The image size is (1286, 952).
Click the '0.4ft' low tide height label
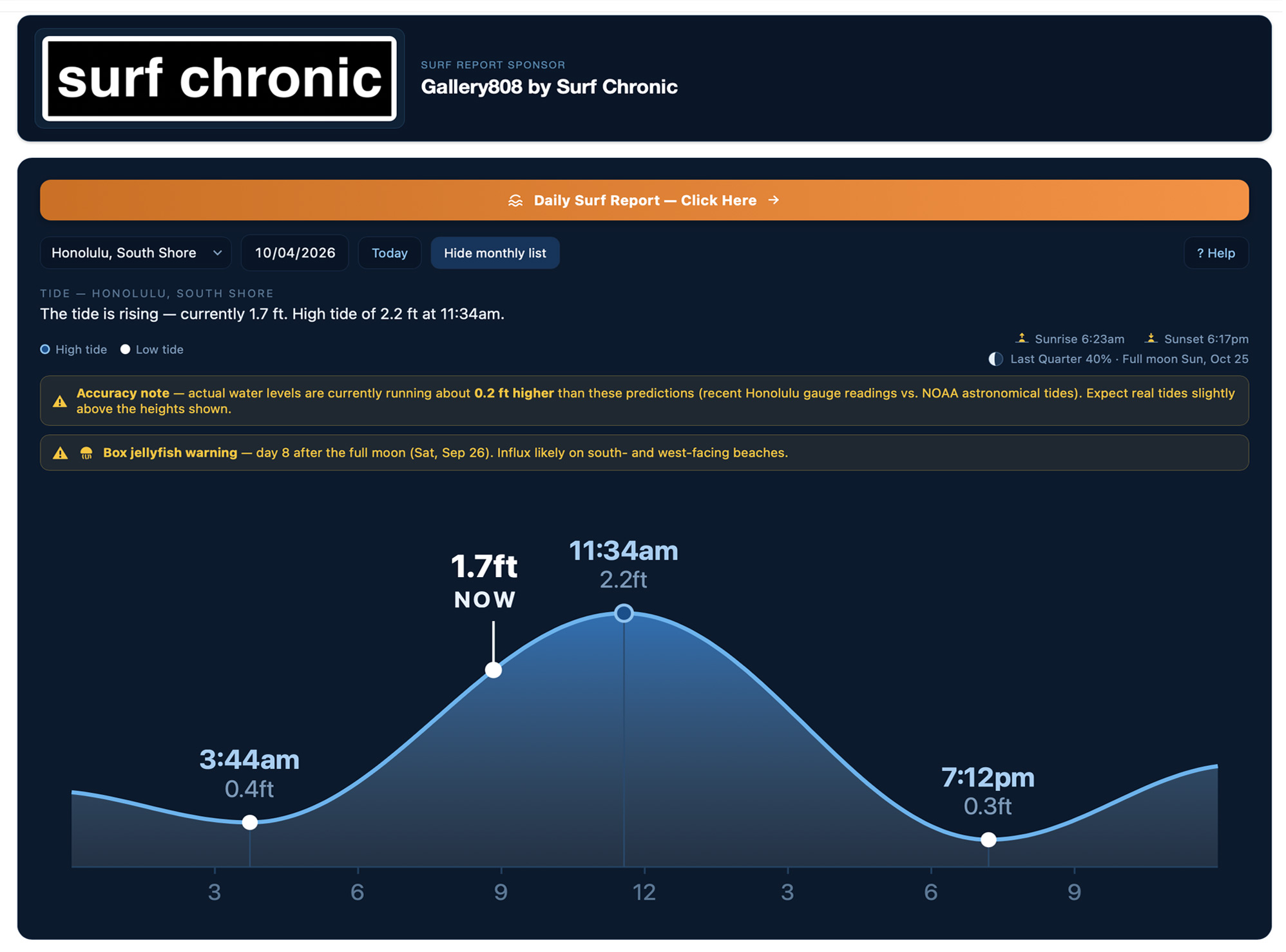[x=249, y=788]
